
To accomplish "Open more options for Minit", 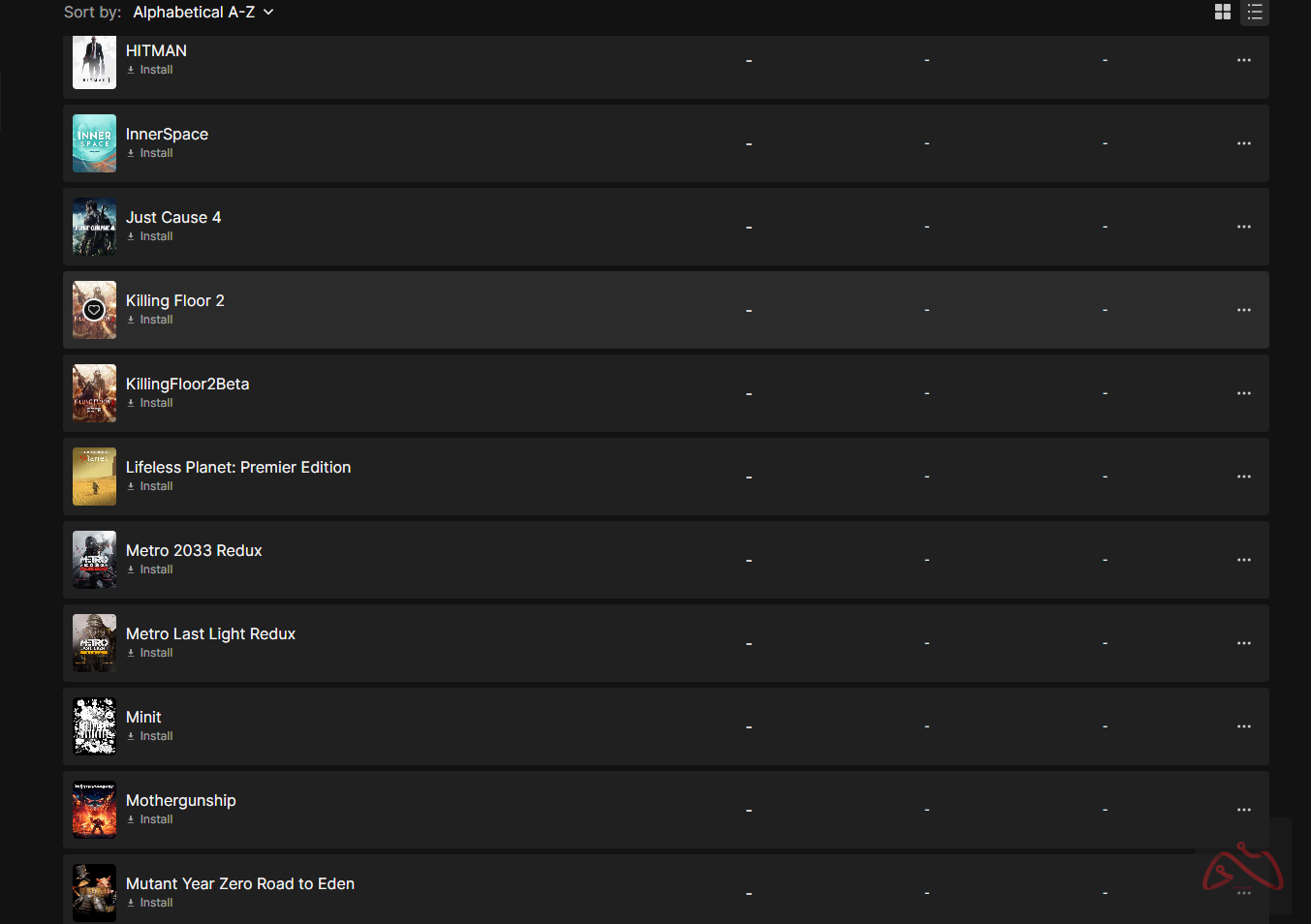I will [x=1244, y=726].
